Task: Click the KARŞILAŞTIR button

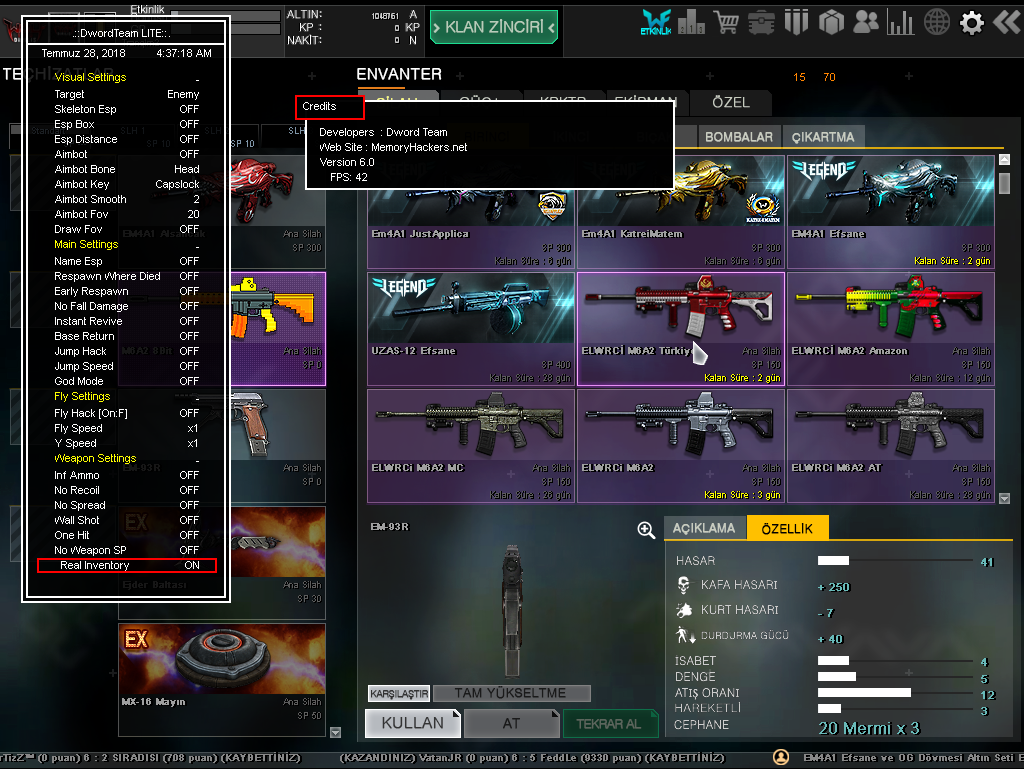Action: (399, 693)
